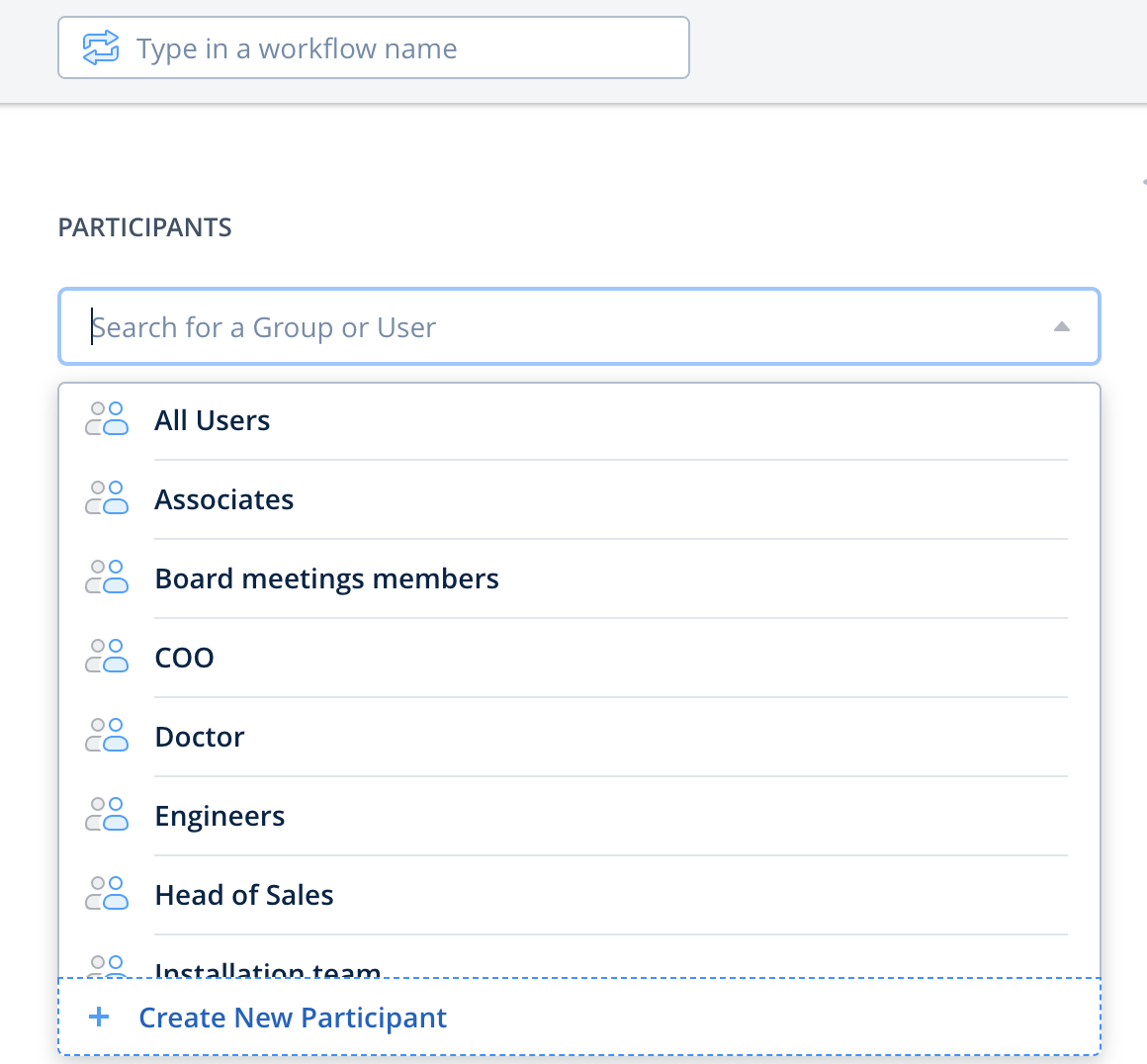Focus the workflow name text field
1147x1064 pixels.
pyautogui.click(x=396, y=48)
